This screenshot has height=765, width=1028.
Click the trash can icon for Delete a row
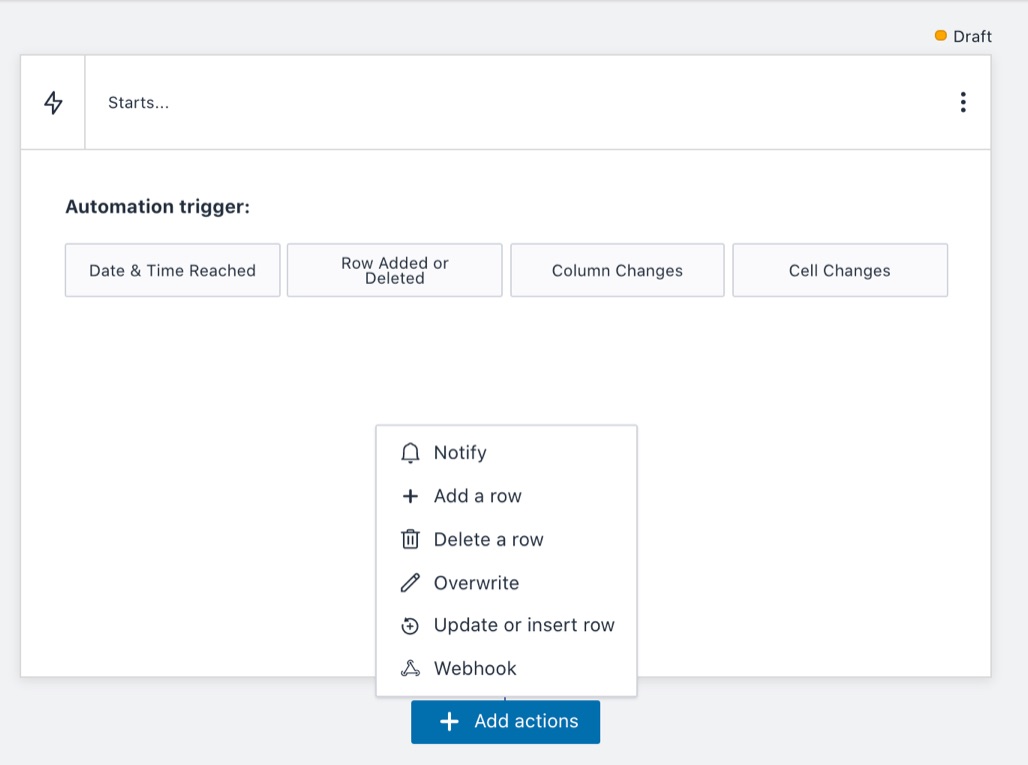410,540
